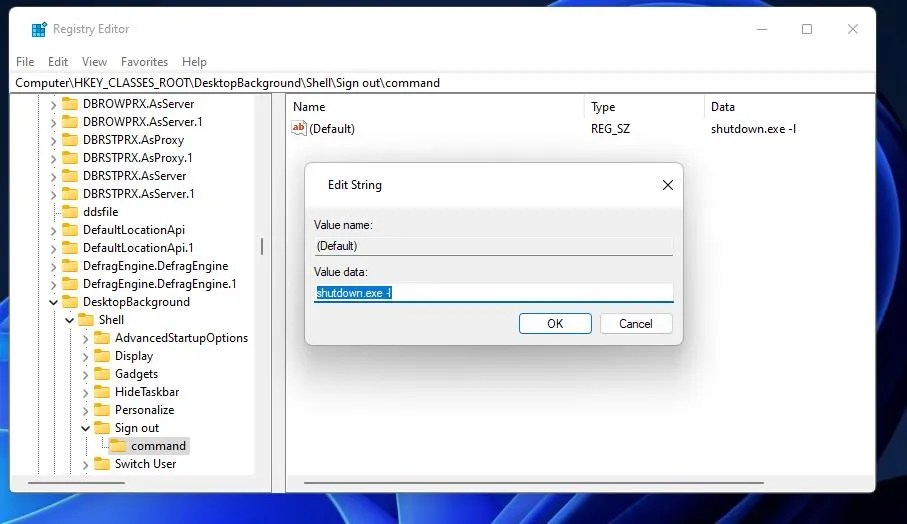Screen dimensions: 907x524
Task: Click the DBRSTPRX.AsServer.1 folder icon
Action: 70,193
